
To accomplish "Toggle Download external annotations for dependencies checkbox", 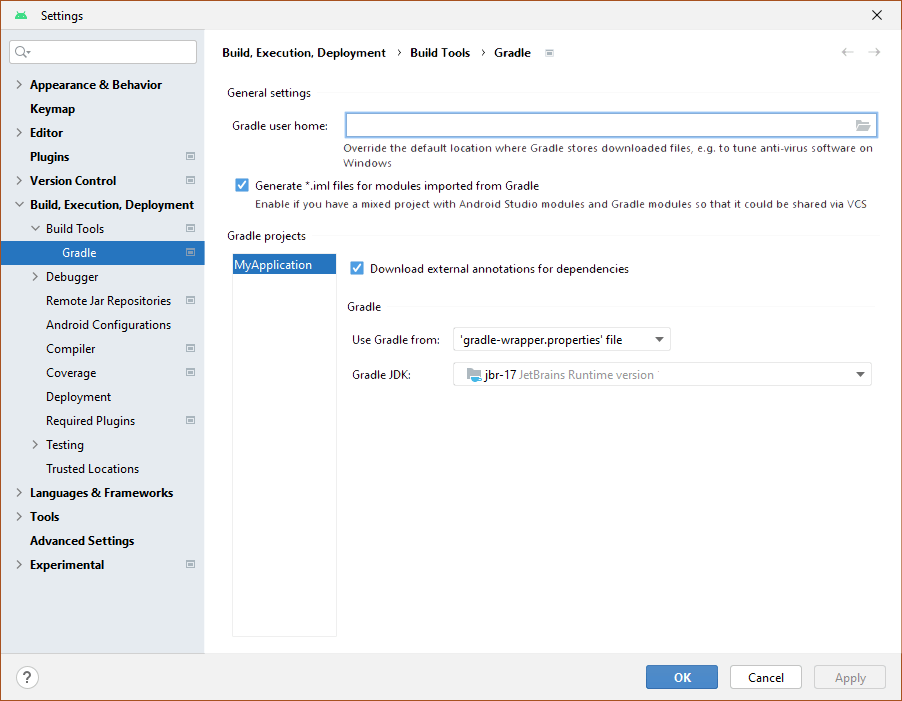I will [357, 269].
